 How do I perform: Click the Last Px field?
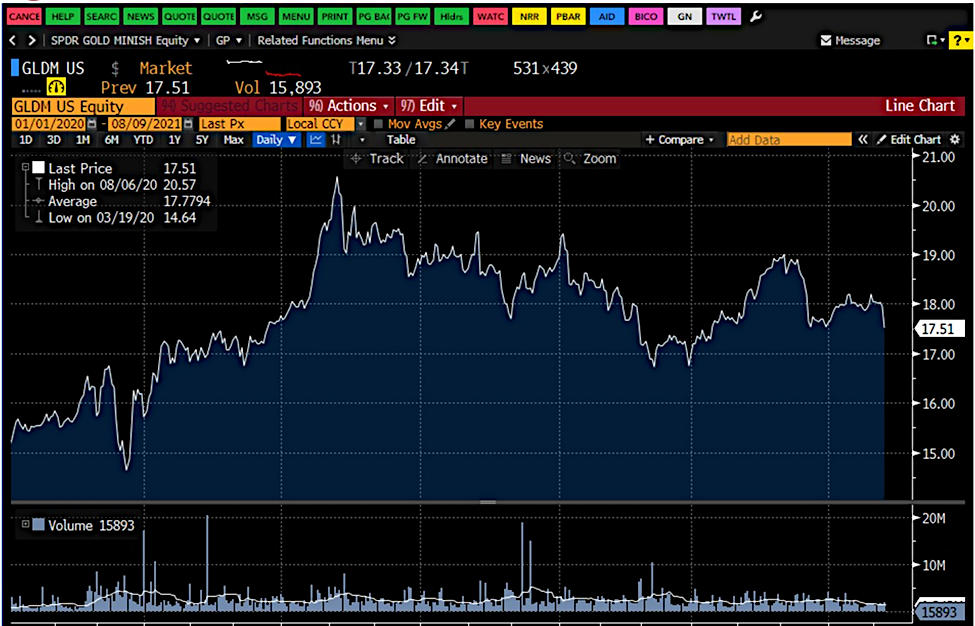[x=239, y=124]
